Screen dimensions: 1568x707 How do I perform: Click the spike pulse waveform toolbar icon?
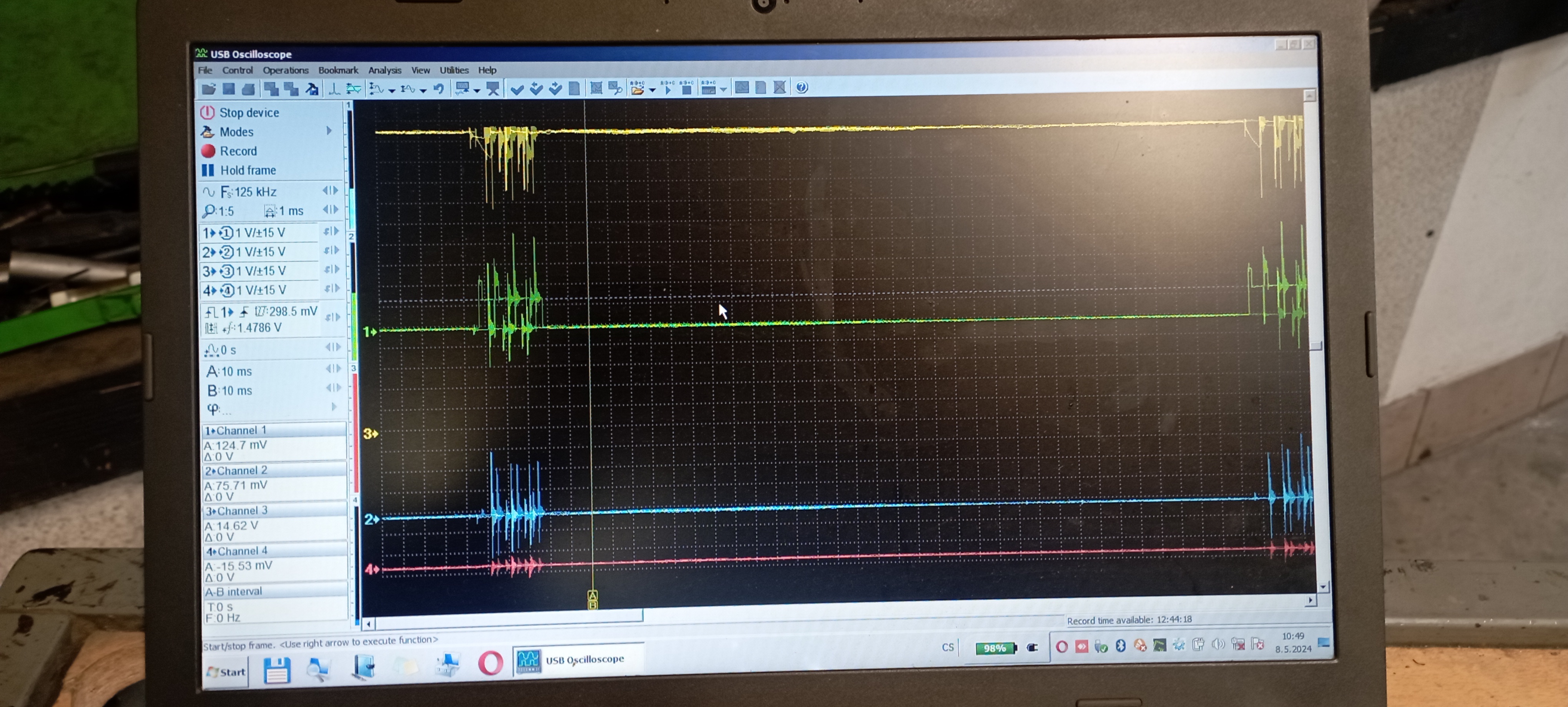[x=334, y=89]
